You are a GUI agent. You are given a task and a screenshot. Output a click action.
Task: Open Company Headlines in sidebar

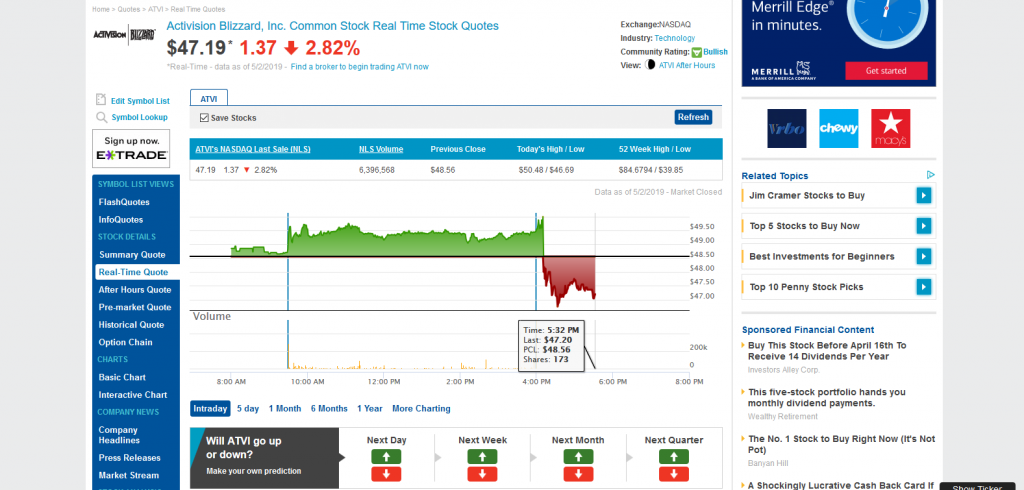[x=119, y=435]
